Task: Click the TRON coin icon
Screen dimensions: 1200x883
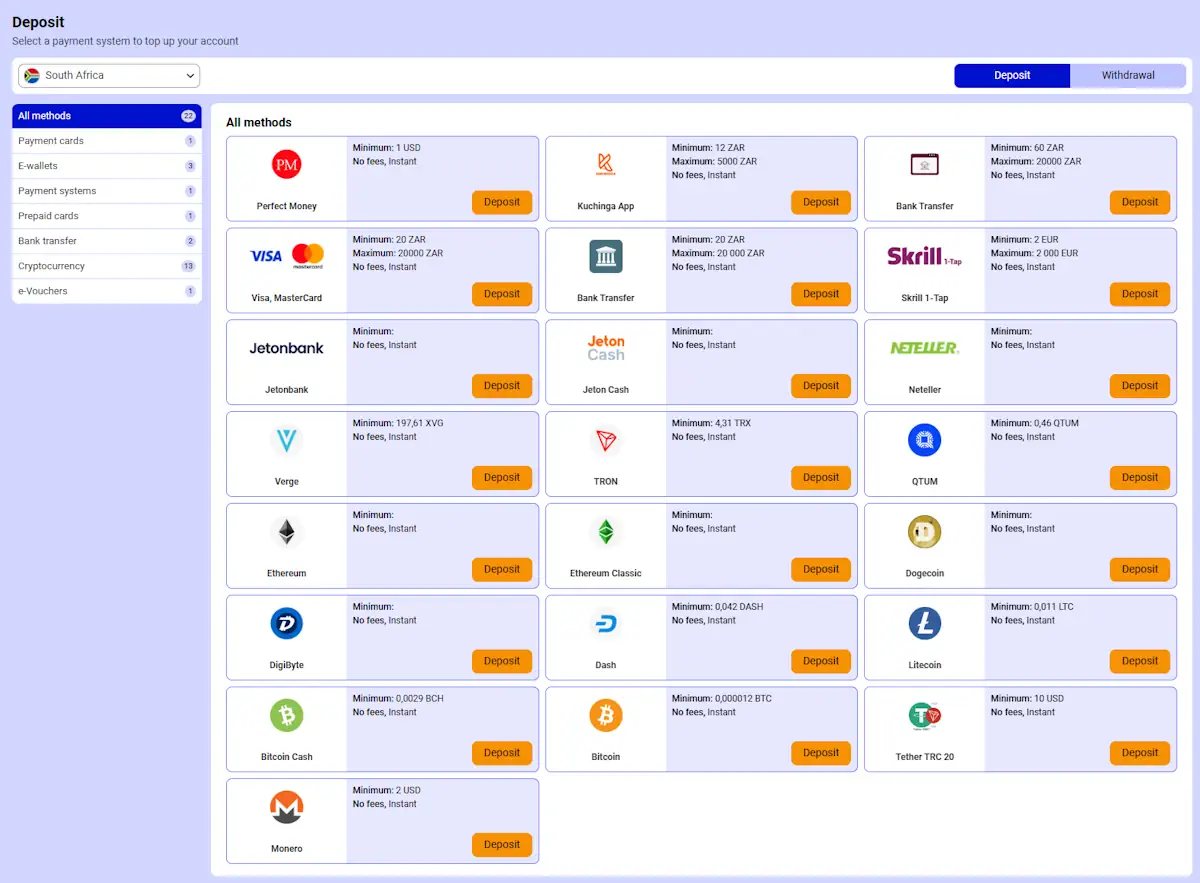Action: 605,440
